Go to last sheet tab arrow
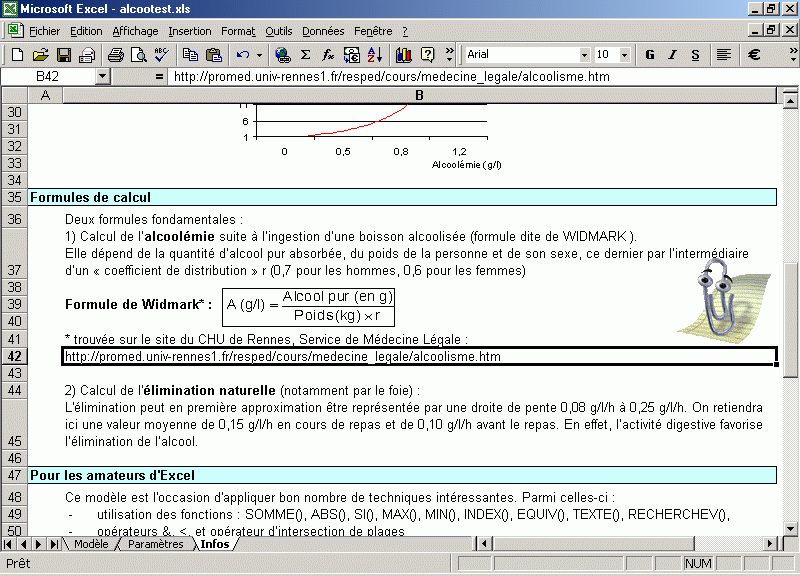800x576 pixels. point(54,544)
